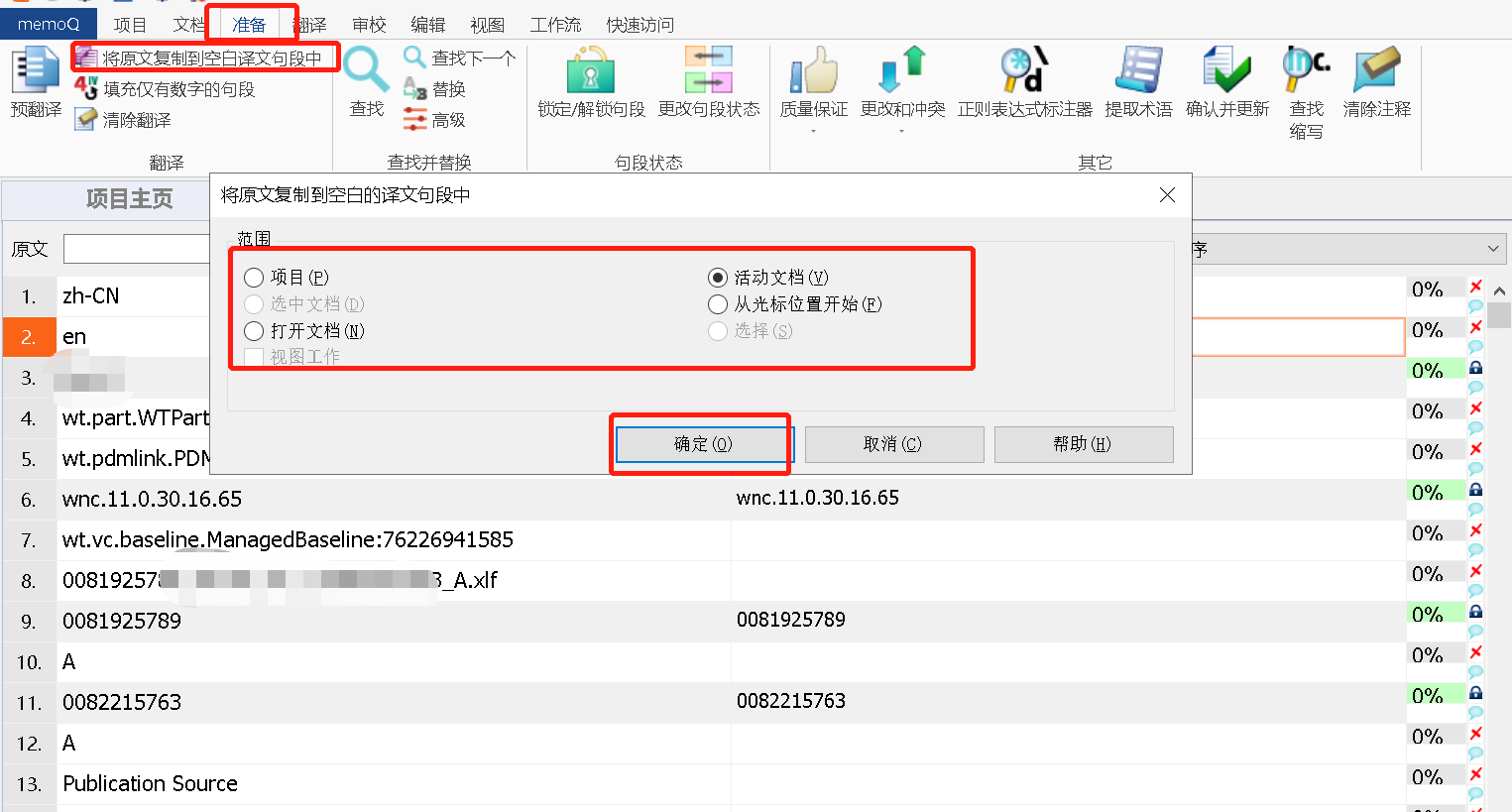Click 将原文复制到空白译文句段中 ribbon command

coord(198,58)
